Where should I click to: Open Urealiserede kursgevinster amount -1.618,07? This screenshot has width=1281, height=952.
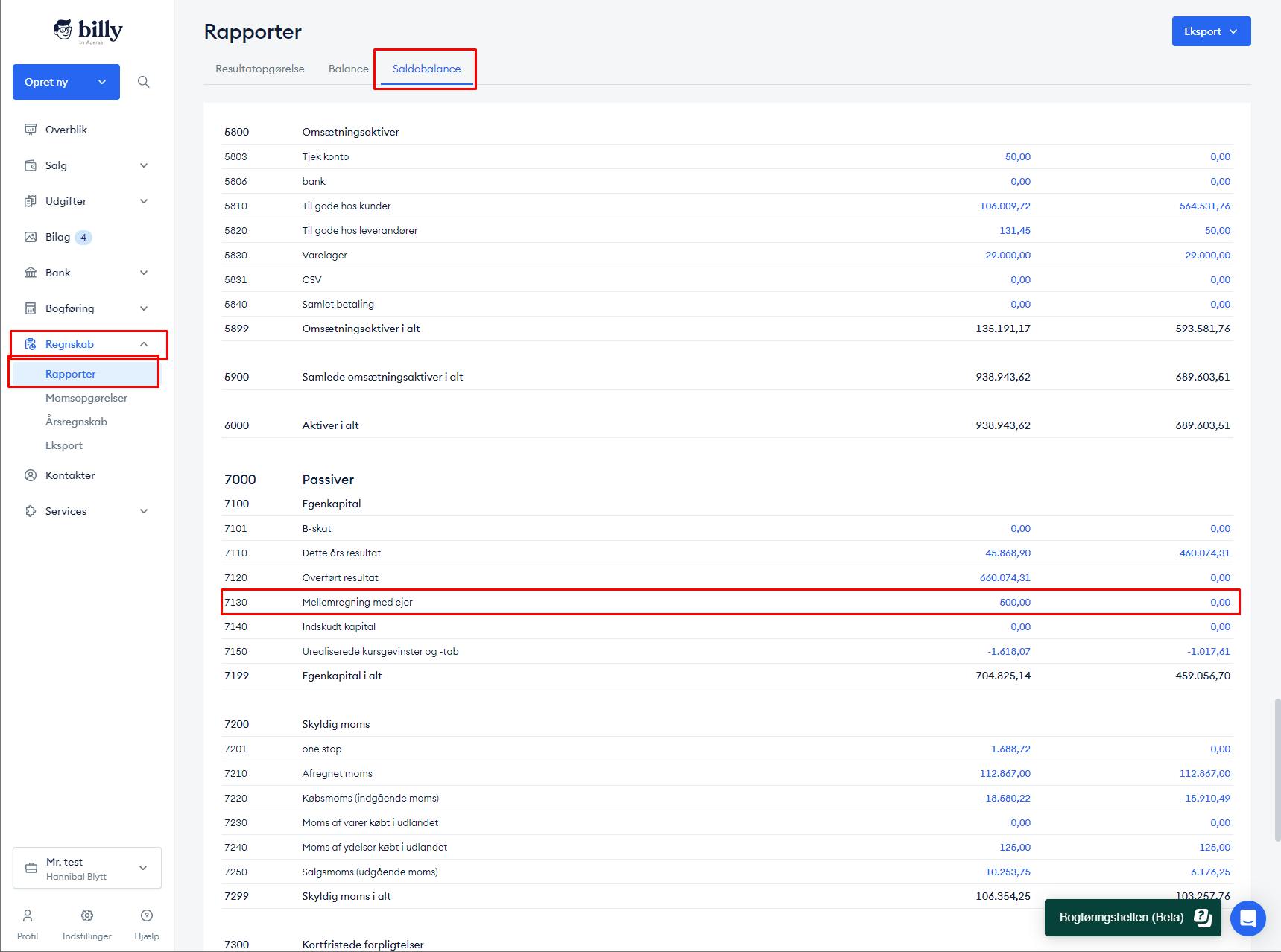click(1009, 651)
